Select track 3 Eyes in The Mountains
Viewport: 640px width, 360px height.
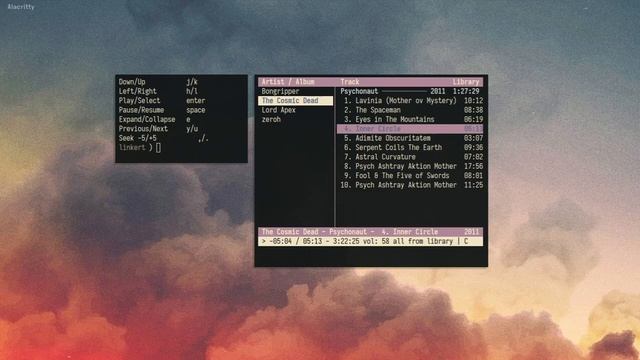(x=410, y=120)
